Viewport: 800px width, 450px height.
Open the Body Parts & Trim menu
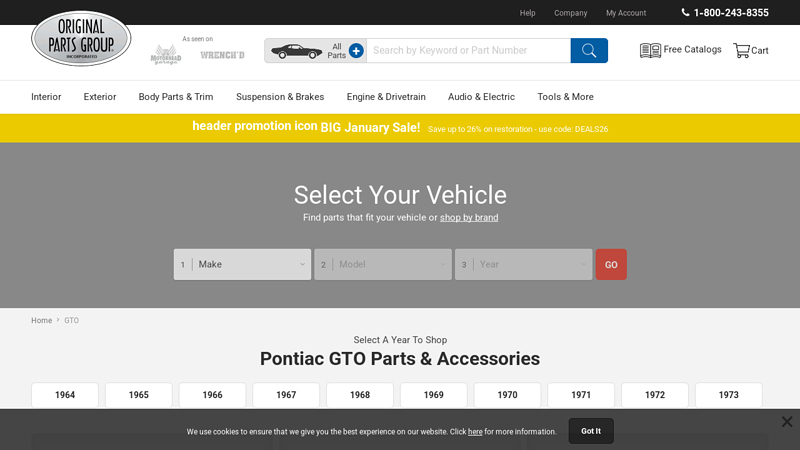[x=176, y=97]
